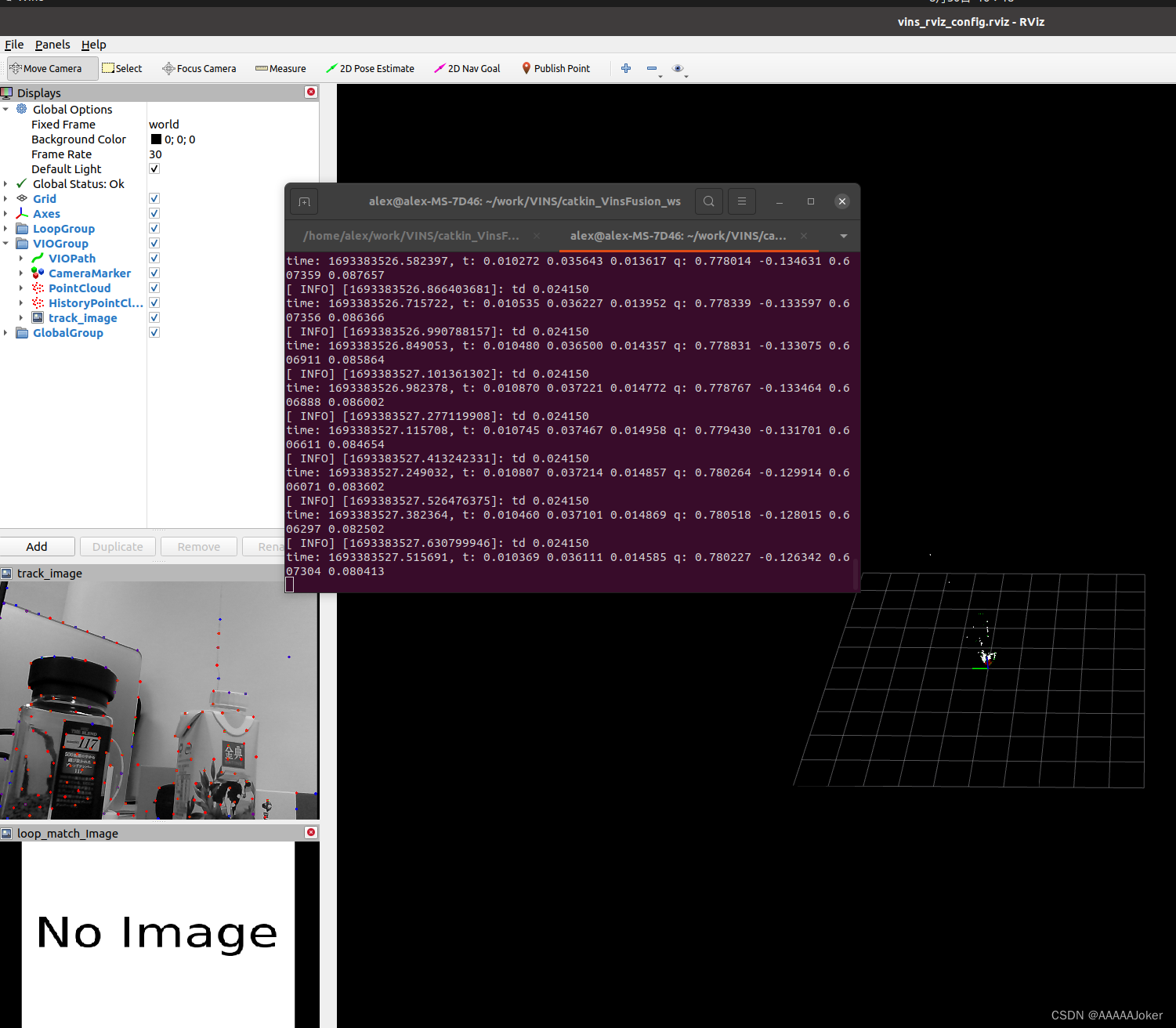The width and height of the screenshot is (1176, 1028).
Task: Open the Panels menu
Action: [x=52, y=45]
